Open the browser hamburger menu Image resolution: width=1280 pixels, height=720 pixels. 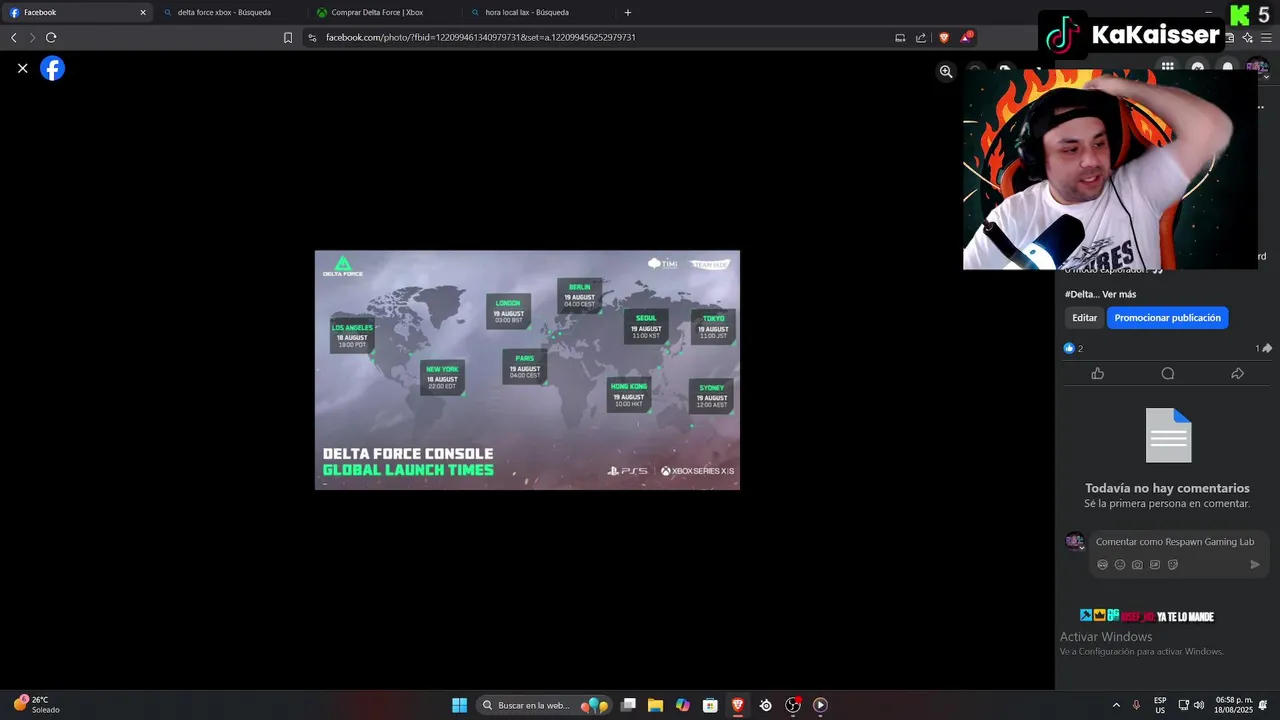pyautogui.click(x=1266, y=38)
